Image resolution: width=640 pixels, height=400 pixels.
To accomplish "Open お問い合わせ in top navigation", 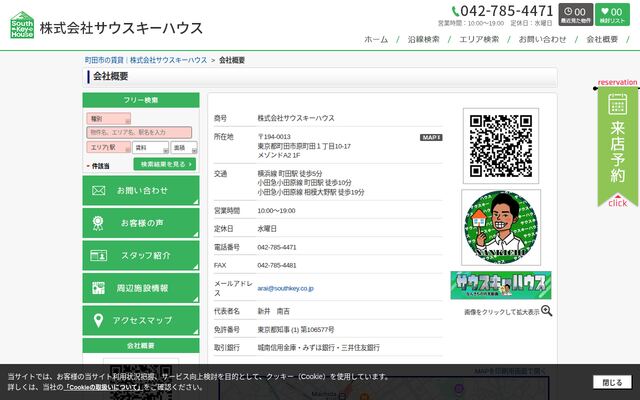I will tap(542, 39).
